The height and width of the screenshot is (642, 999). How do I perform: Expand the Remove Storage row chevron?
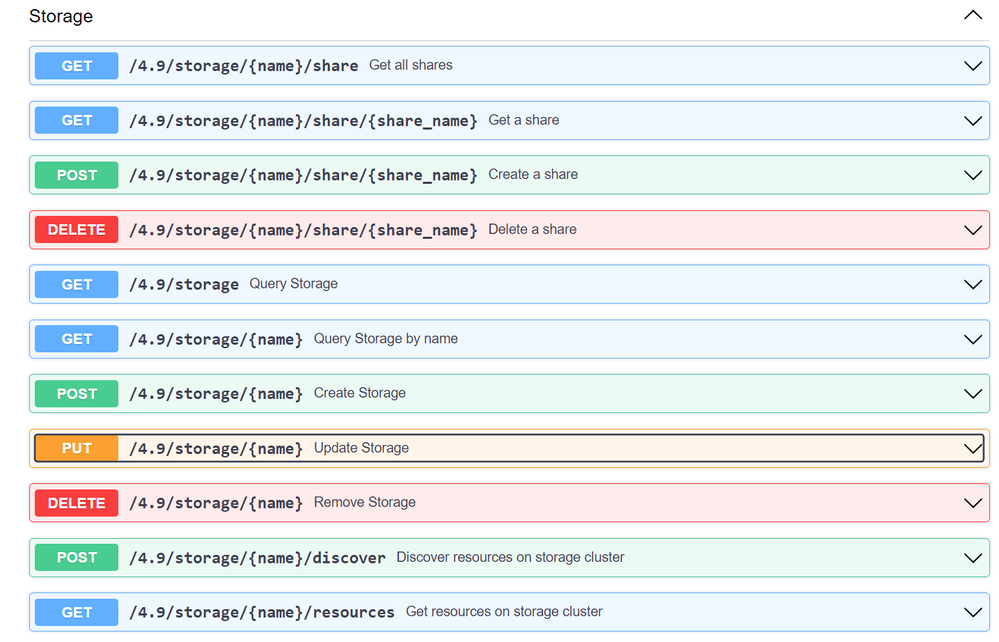972,503
